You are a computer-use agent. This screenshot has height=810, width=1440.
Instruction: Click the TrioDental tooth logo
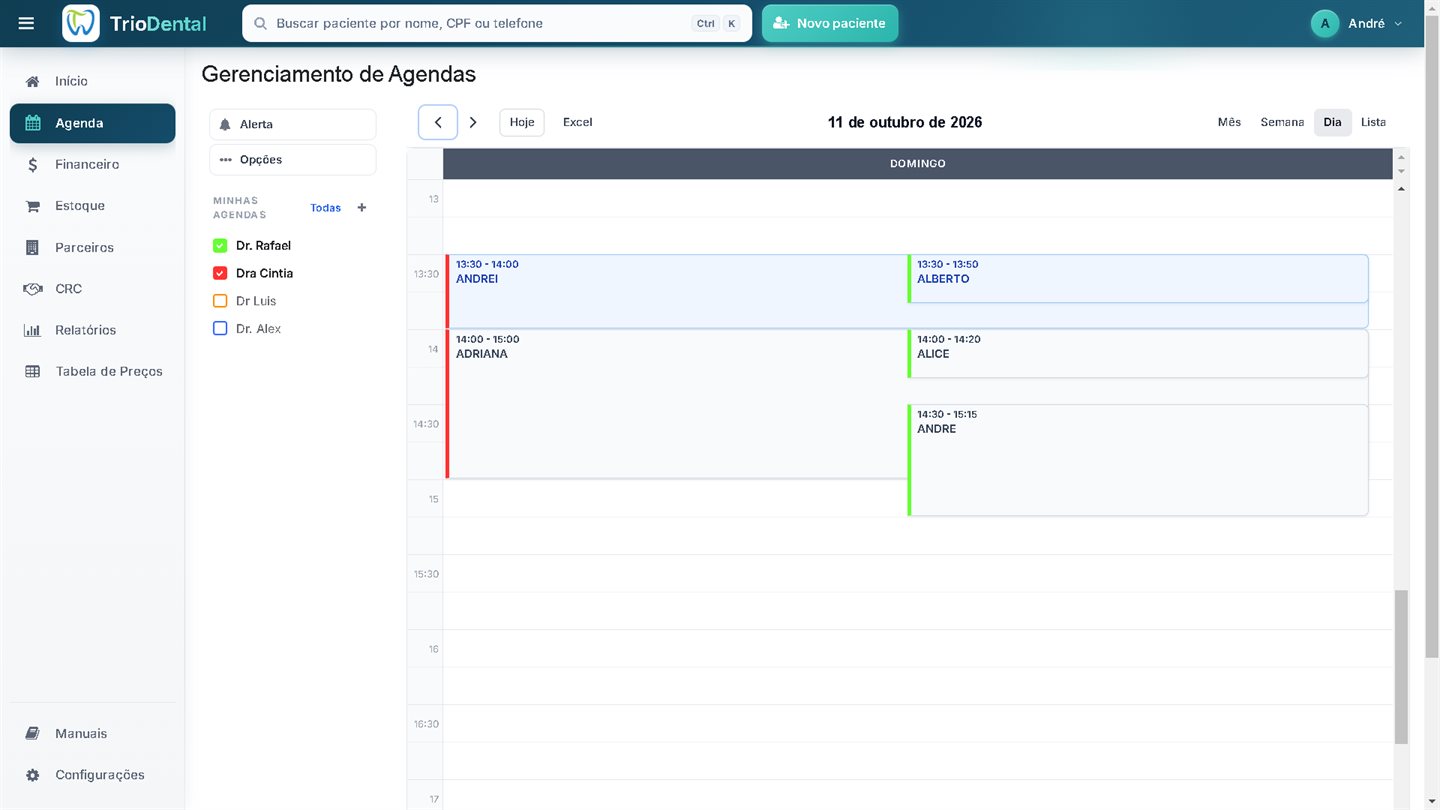81,23
